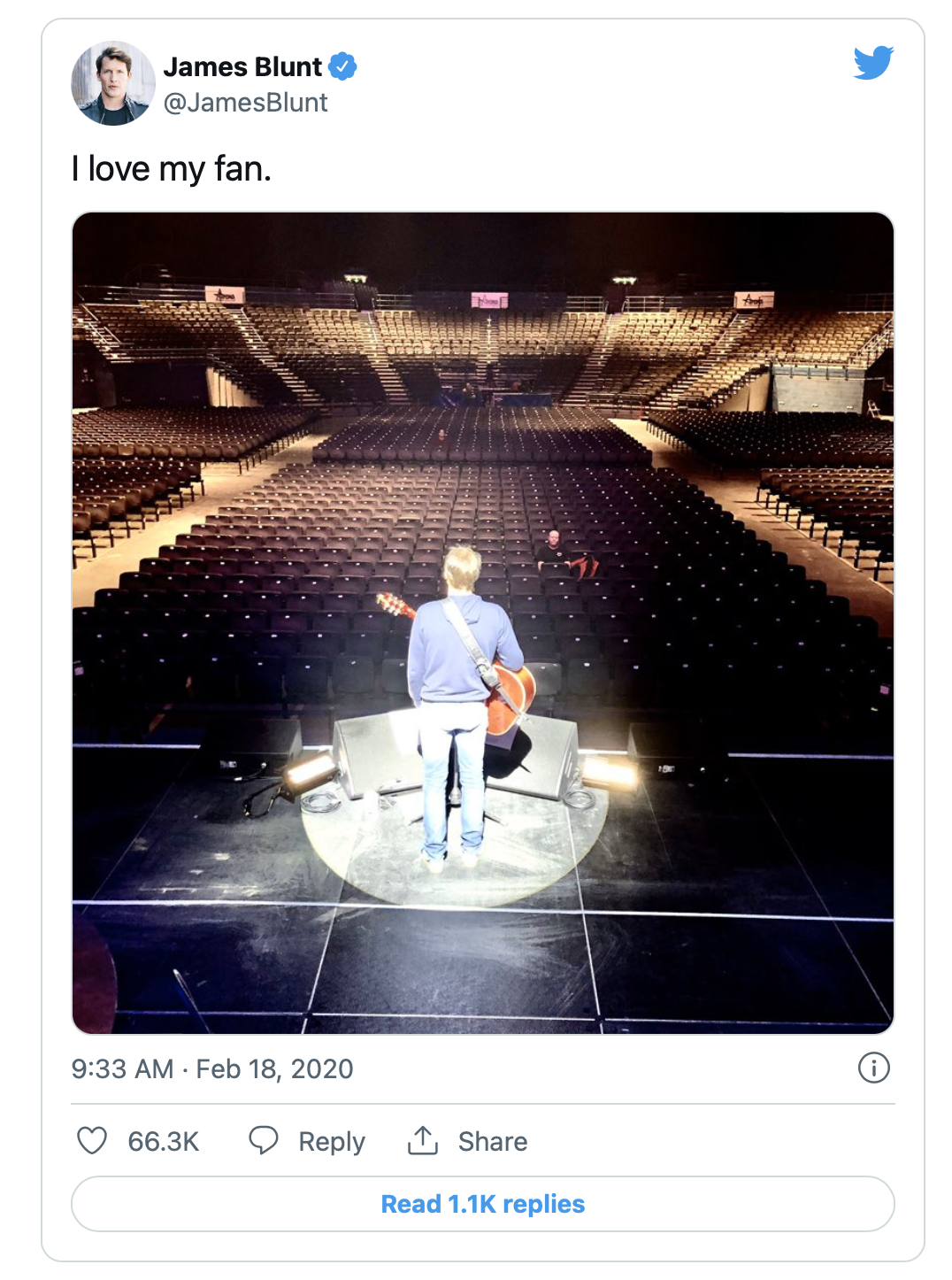Screen dimensions: 952x1280
Task: Open the tweet info circle icon
Action: coord(873,1068)
